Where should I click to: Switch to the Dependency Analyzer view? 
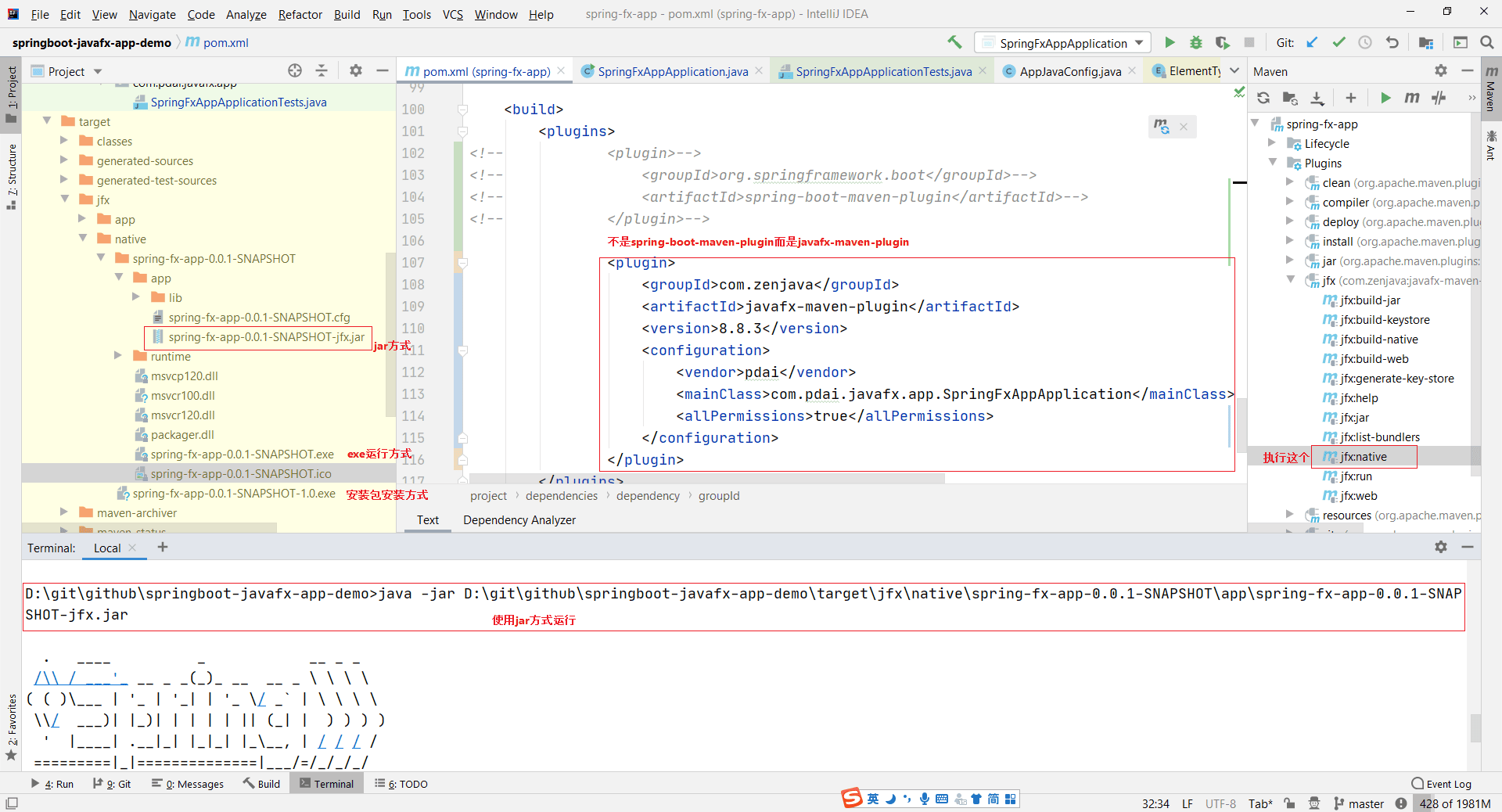[x=519, y=520]
